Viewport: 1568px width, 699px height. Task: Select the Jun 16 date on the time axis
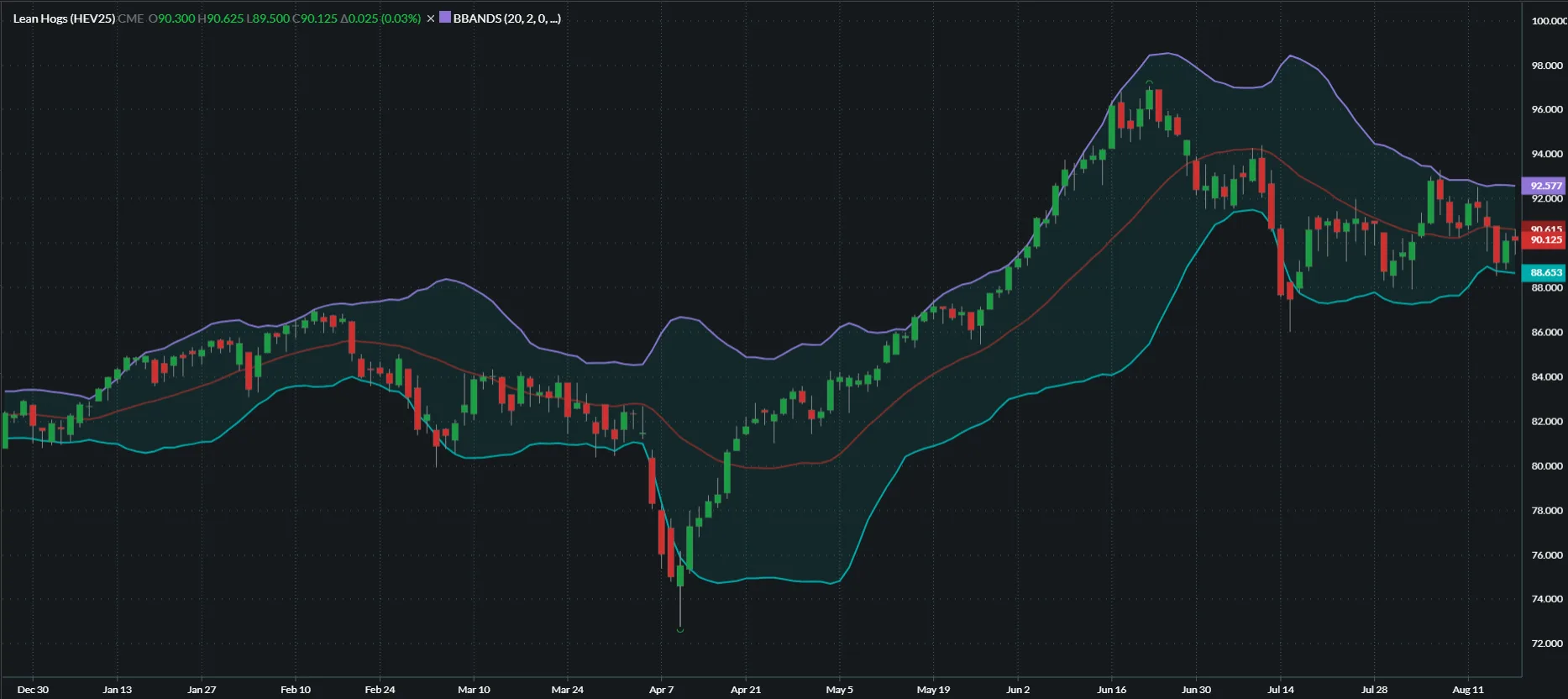[1111, 690]
